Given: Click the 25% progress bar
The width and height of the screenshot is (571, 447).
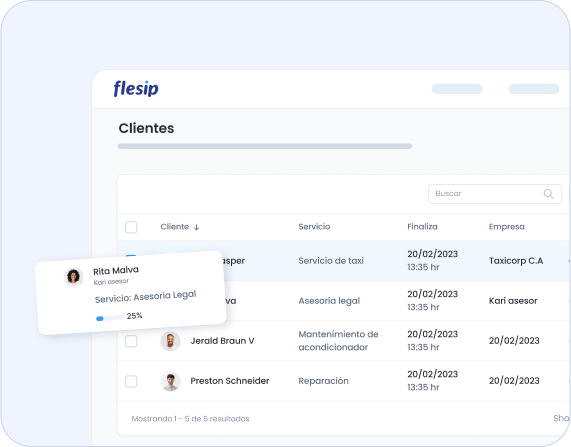Looking at the screenshot, I should pos(109,318).
